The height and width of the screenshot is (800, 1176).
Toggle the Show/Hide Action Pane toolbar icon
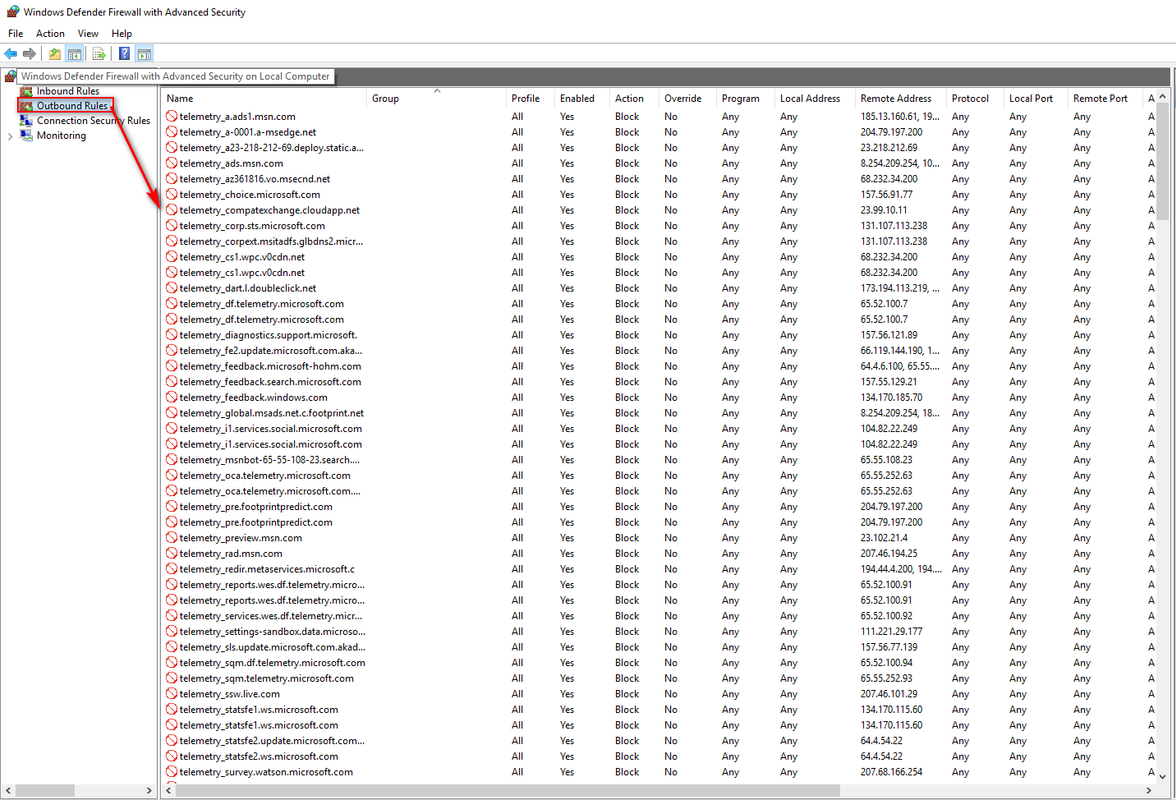pos(144,54)
